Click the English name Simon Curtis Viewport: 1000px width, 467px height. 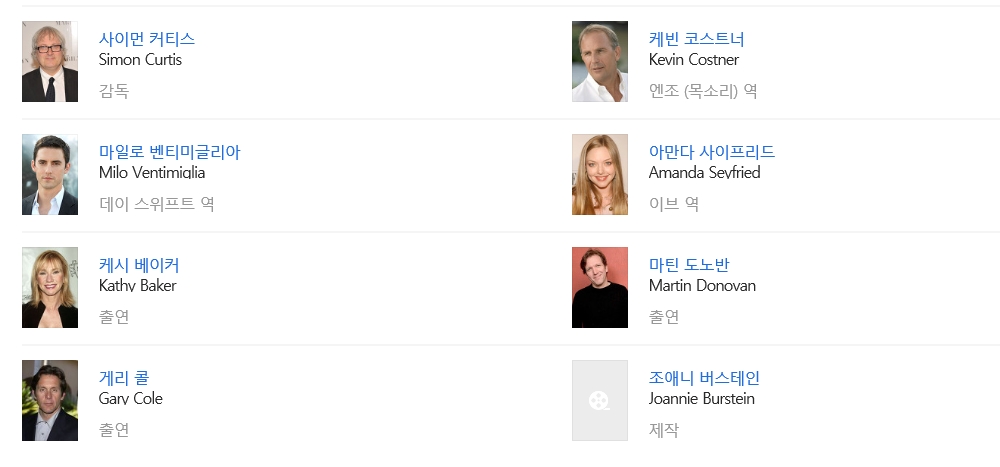click(x=140, y=60)
